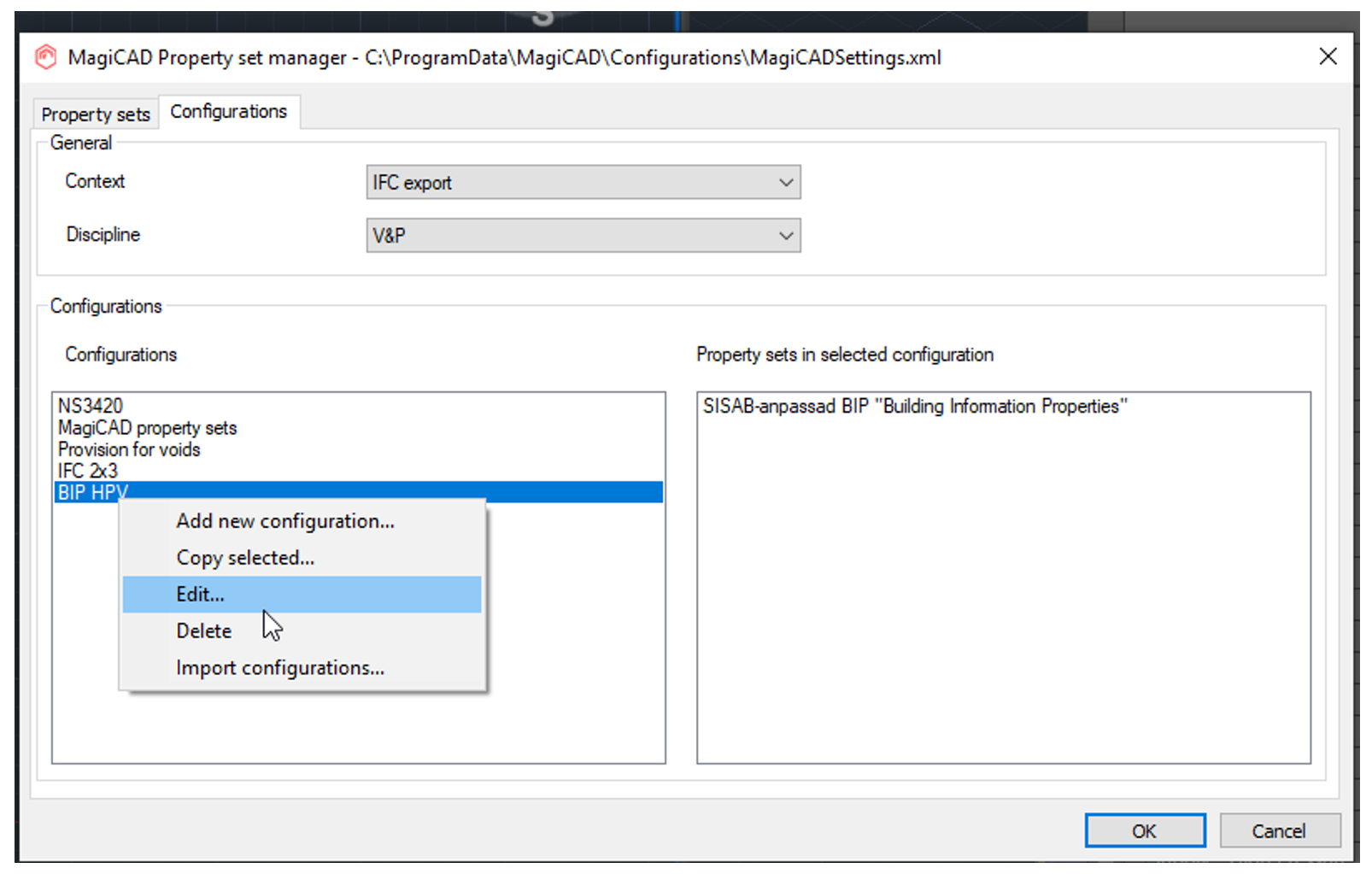1372x874 pixels.
Task: Choose Delete in the context menu
Action: 302,631
